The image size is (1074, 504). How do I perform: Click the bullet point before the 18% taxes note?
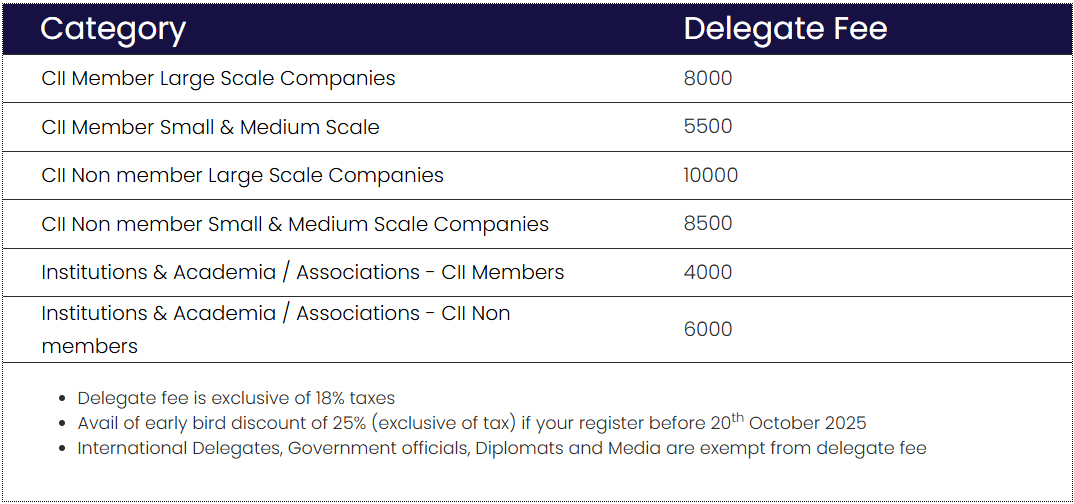point(63,399)
